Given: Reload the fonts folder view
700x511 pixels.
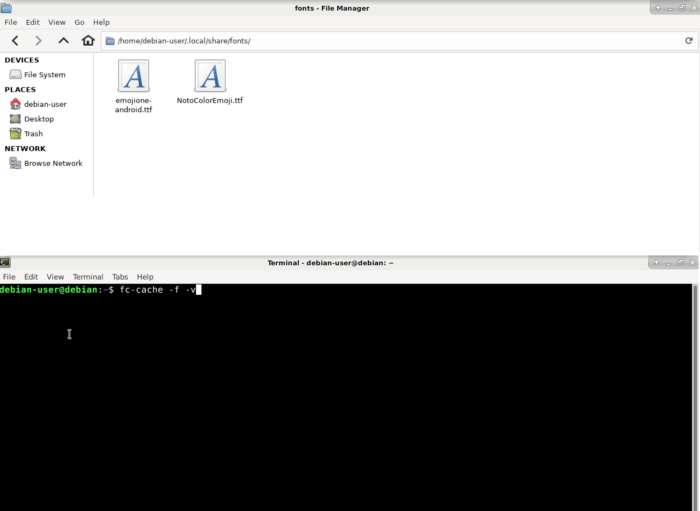Looking at the screenshot, I should [x=689, y=41].
